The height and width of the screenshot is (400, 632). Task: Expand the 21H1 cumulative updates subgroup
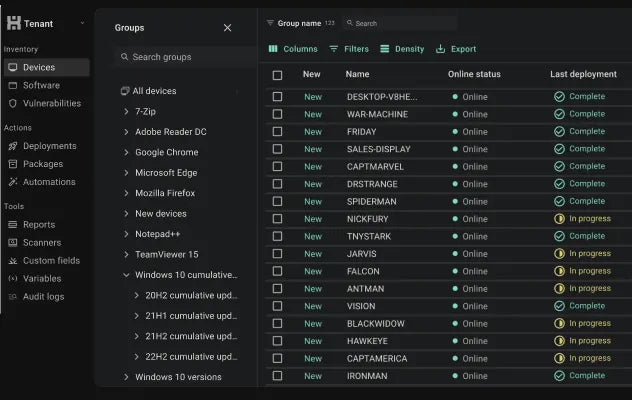click(x=137, y=316)
